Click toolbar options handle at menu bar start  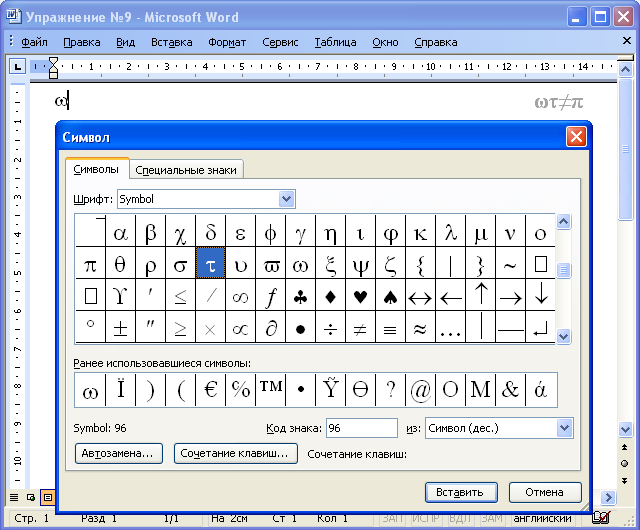[x=11, y=42]
